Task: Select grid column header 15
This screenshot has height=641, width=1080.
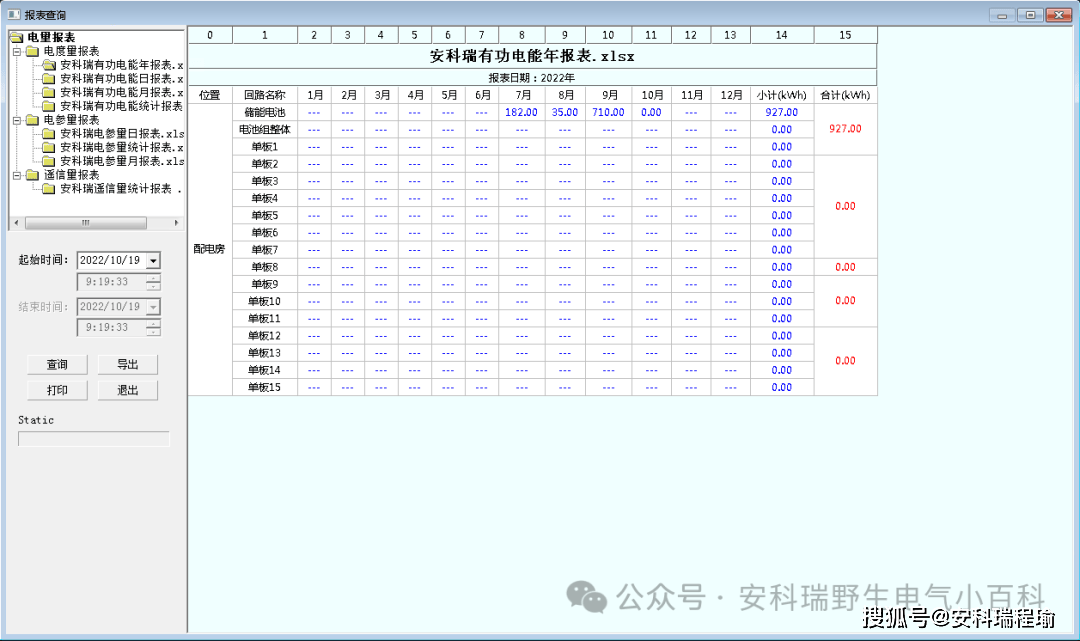Action: coord(845,35)
